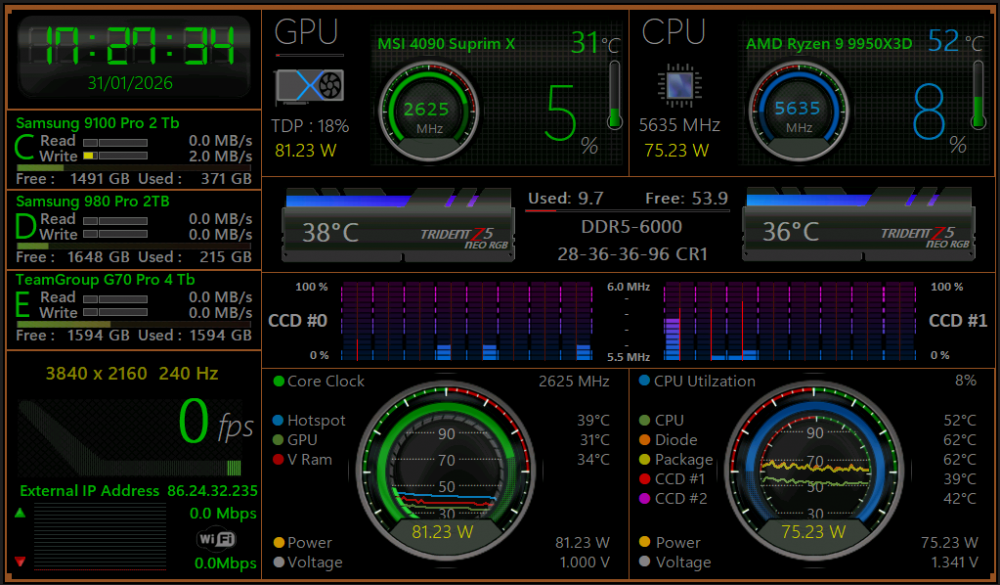Select the CPU thermometer at 52°C
This screenshot has width=1000, height=585.
979,95
